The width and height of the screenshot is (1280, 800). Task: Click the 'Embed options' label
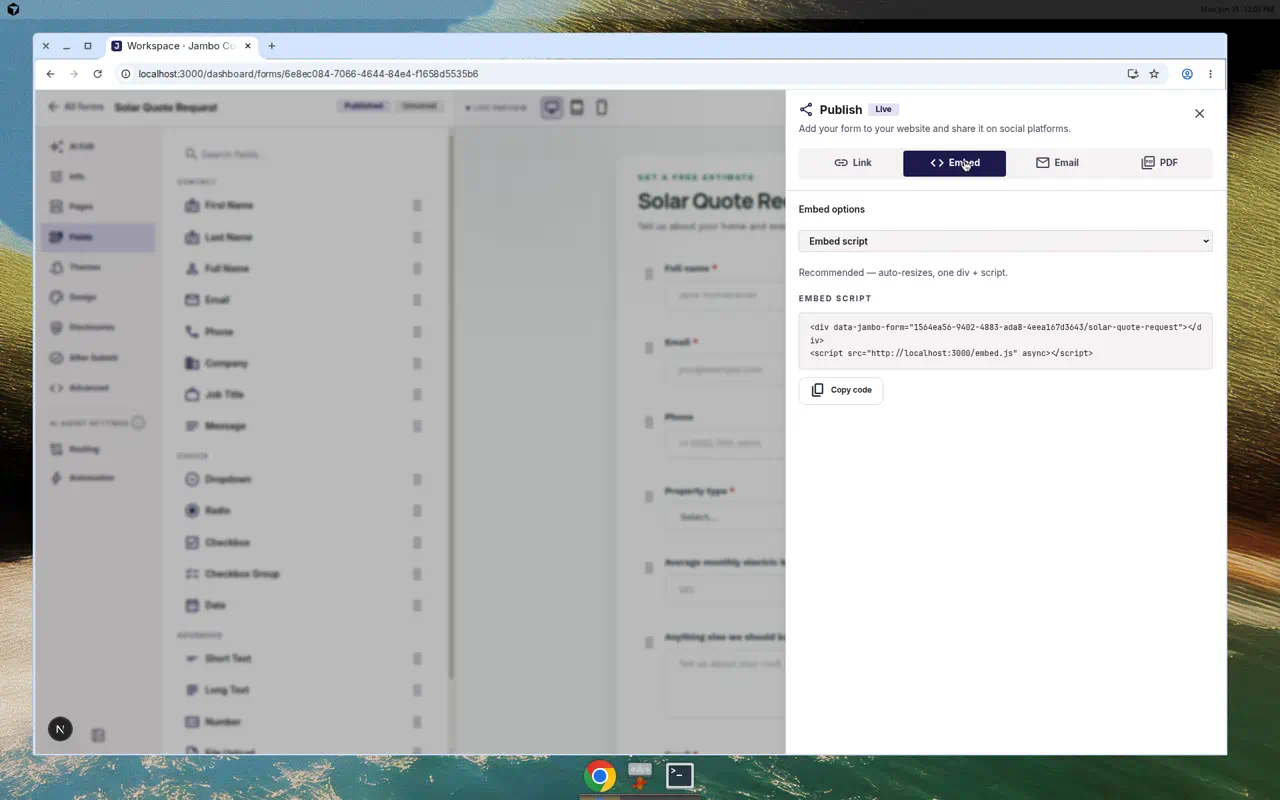click(832, 210)
